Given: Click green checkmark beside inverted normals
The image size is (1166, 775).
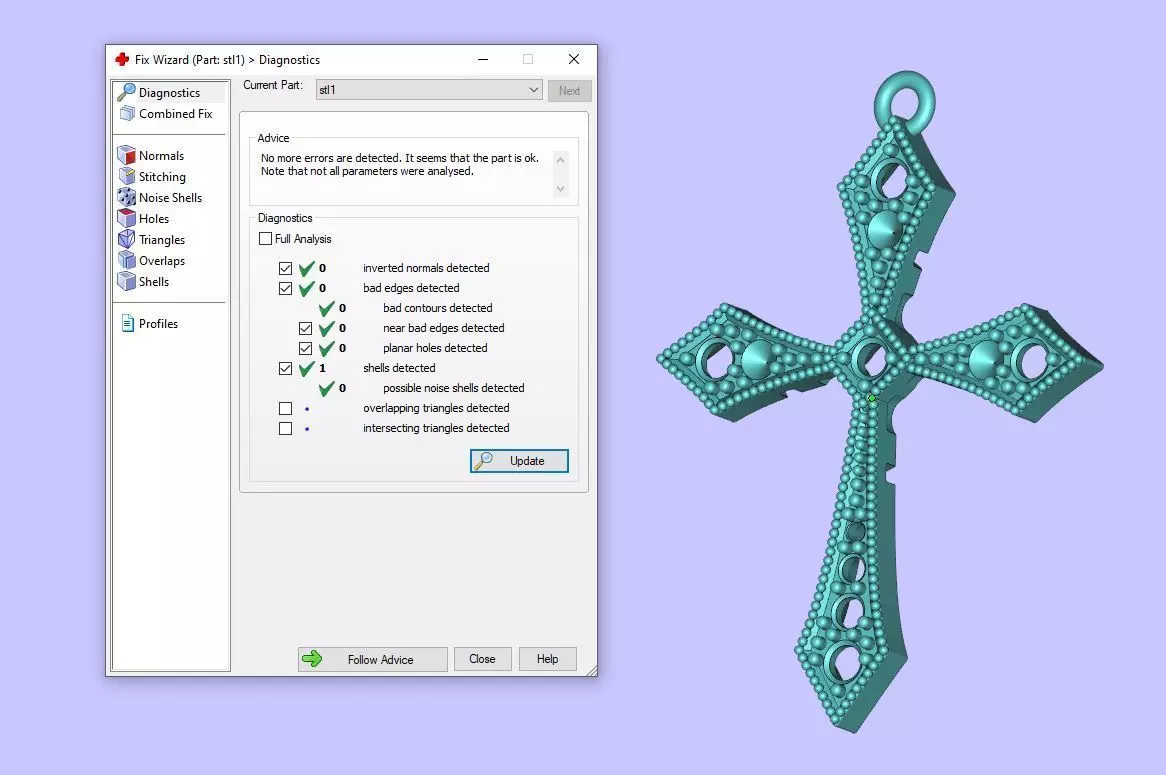Looking at the screenshot, I should (x=306, y=268).
